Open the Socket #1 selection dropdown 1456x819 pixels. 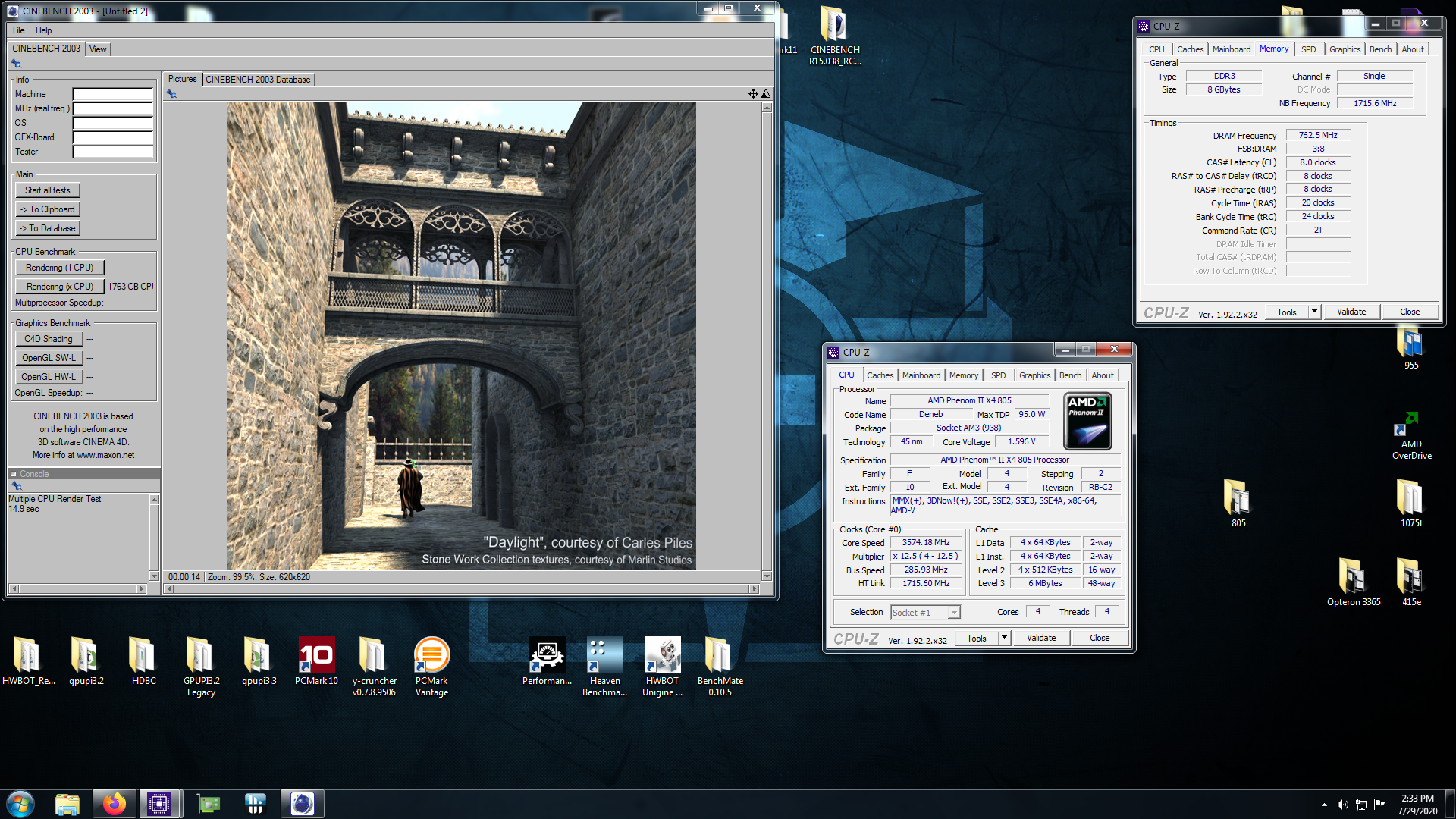[925, 612]
